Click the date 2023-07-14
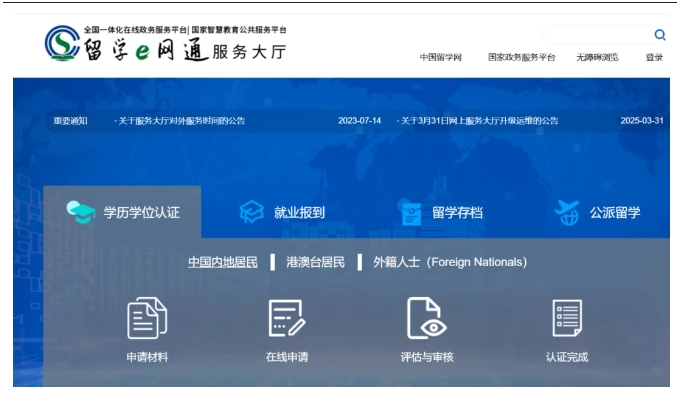 (359, 121)
